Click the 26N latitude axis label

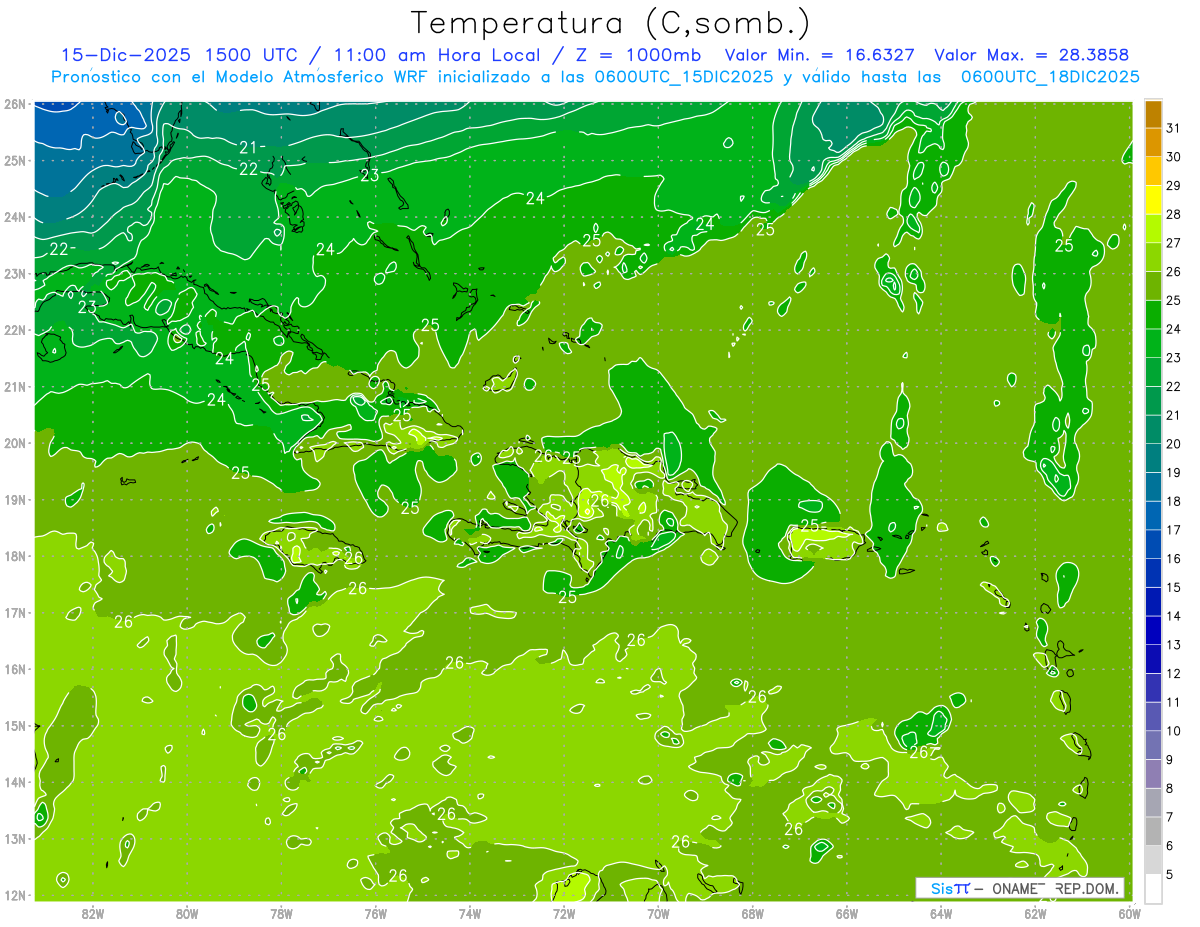tap(15, 104)
